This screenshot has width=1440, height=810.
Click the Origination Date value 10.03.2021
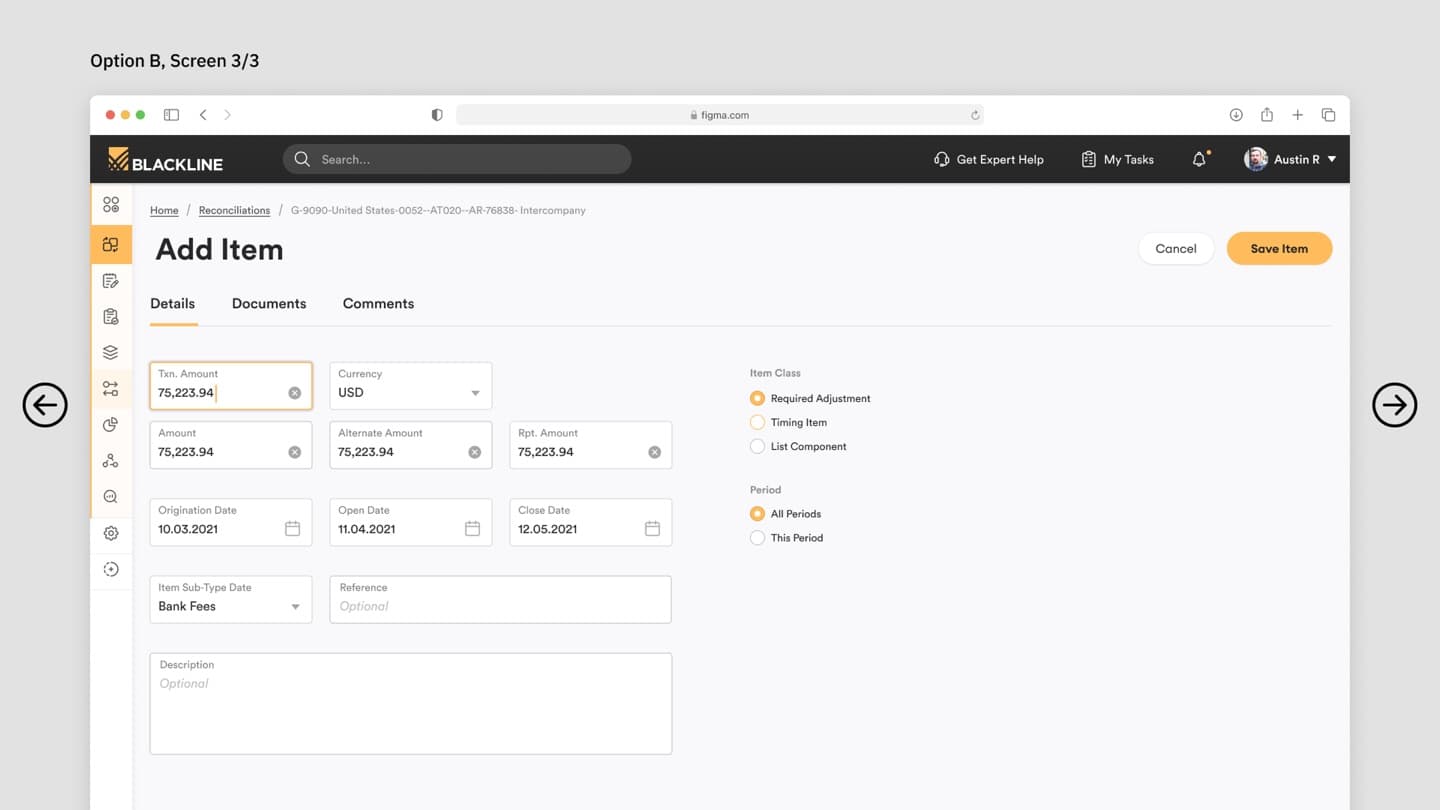pos(188,529)
